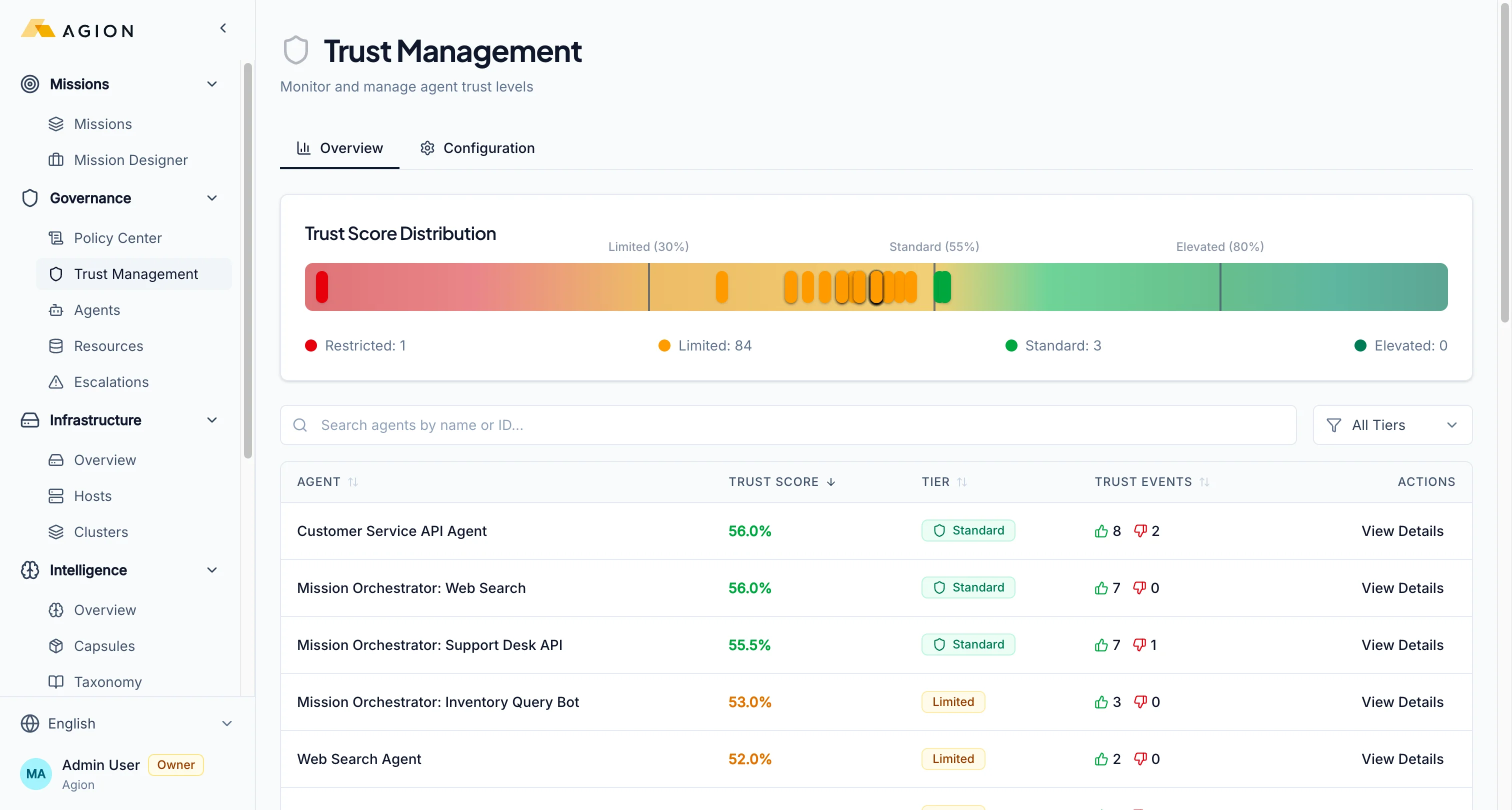Collapse the Governance section

[212, 198]
